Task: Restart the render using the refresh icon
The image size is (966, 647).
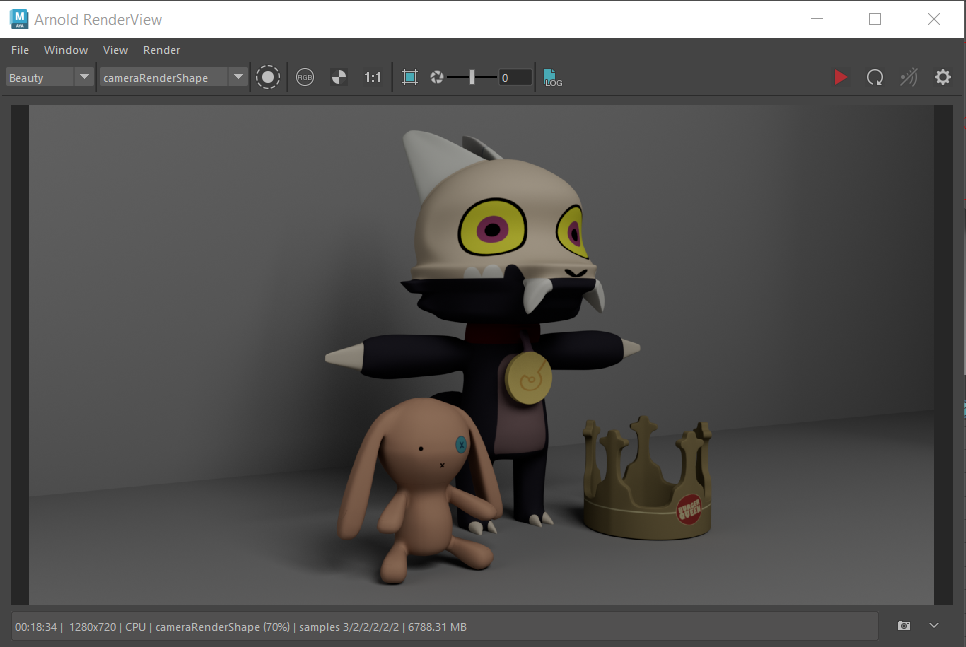Action: pos(875,77)
